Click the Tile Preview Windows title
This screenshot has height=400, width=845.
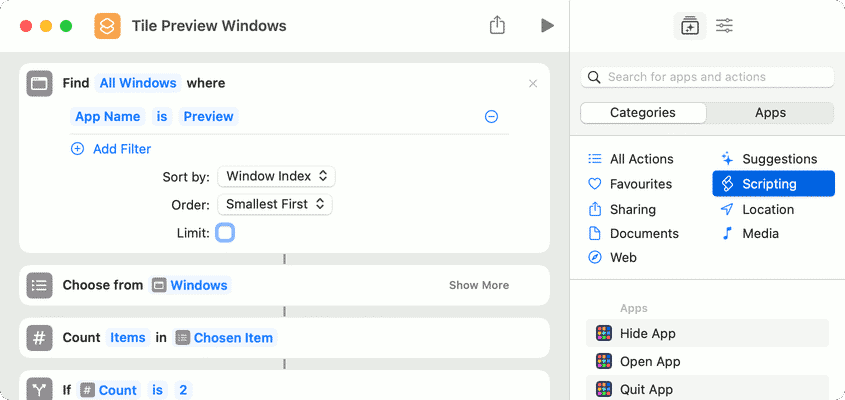tap(209, 26)
